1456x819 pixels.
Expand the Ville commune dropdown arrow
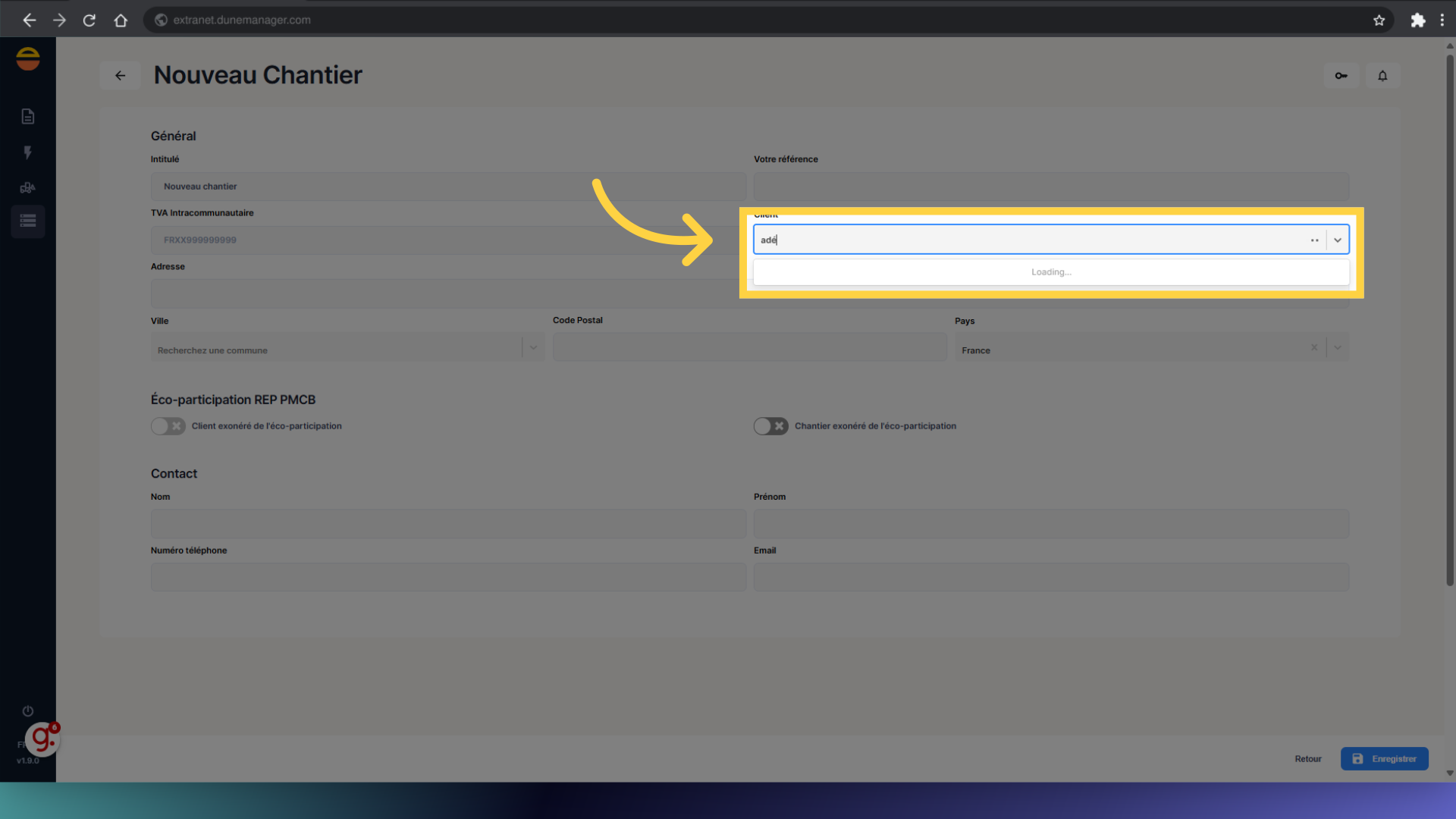pos(533,348)
